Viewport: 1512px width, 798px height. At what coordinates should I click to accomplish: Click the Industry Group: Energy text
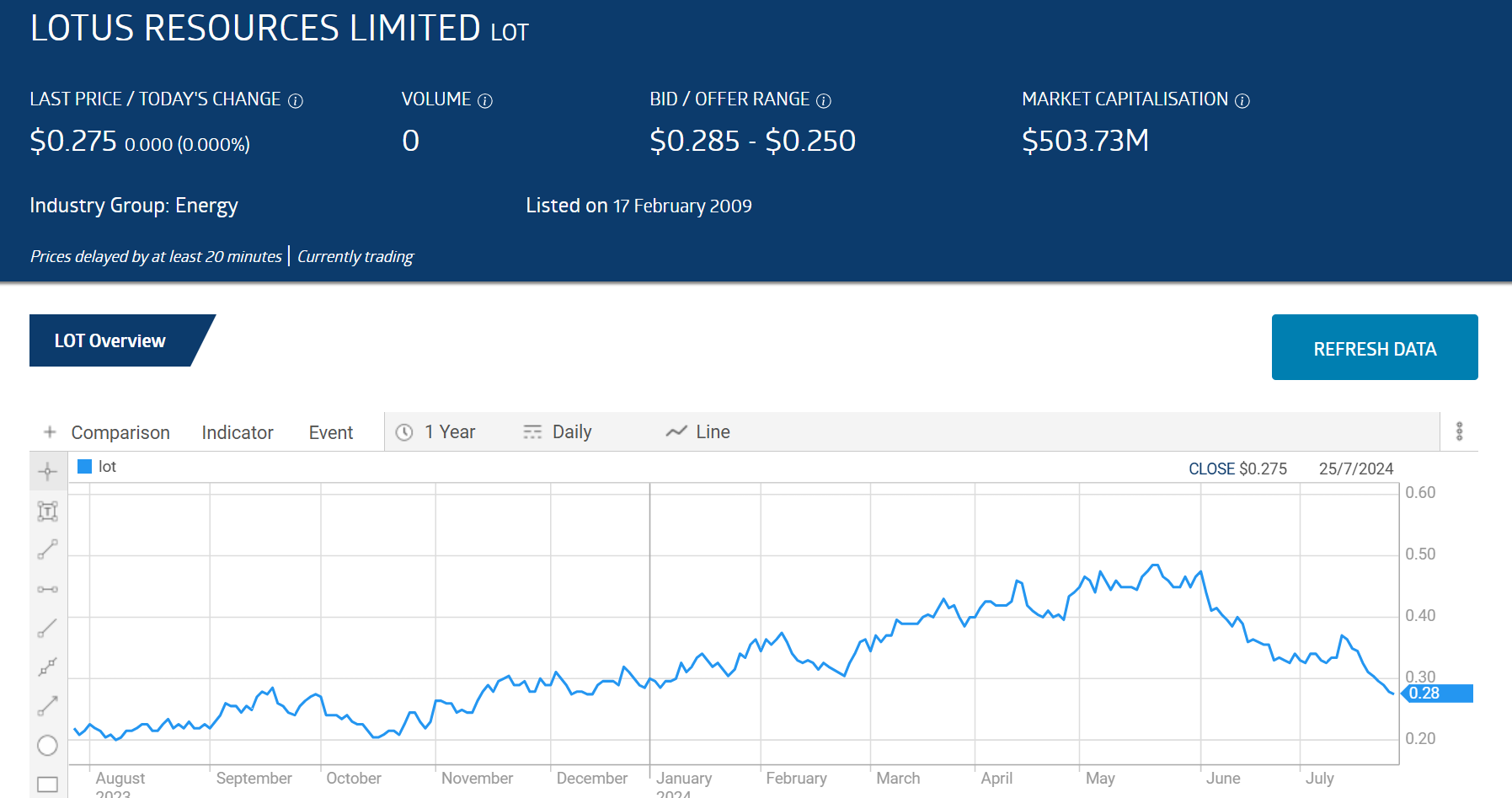pos(134,206)
